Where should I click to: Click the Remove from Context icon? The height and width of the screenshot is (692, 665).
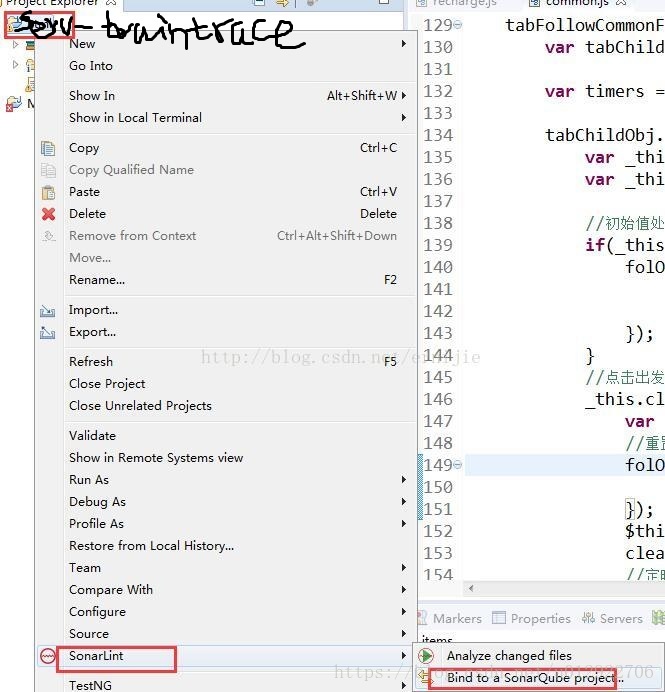click(x=48, y=236)
